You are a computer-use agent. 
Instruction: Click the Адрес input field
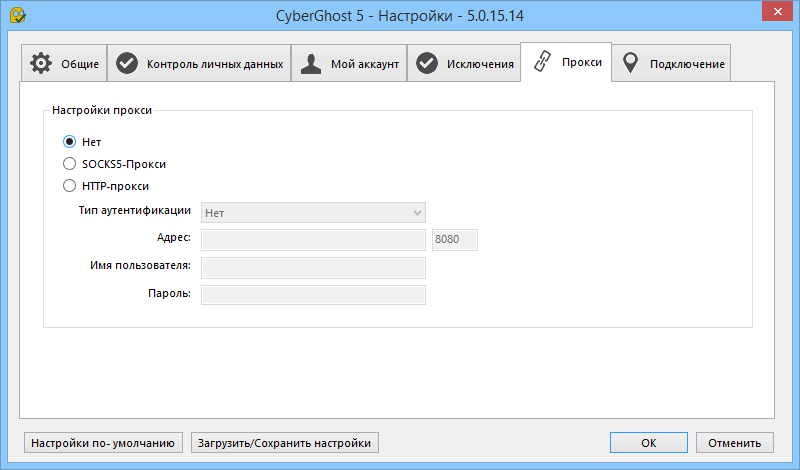pos(314,240)
